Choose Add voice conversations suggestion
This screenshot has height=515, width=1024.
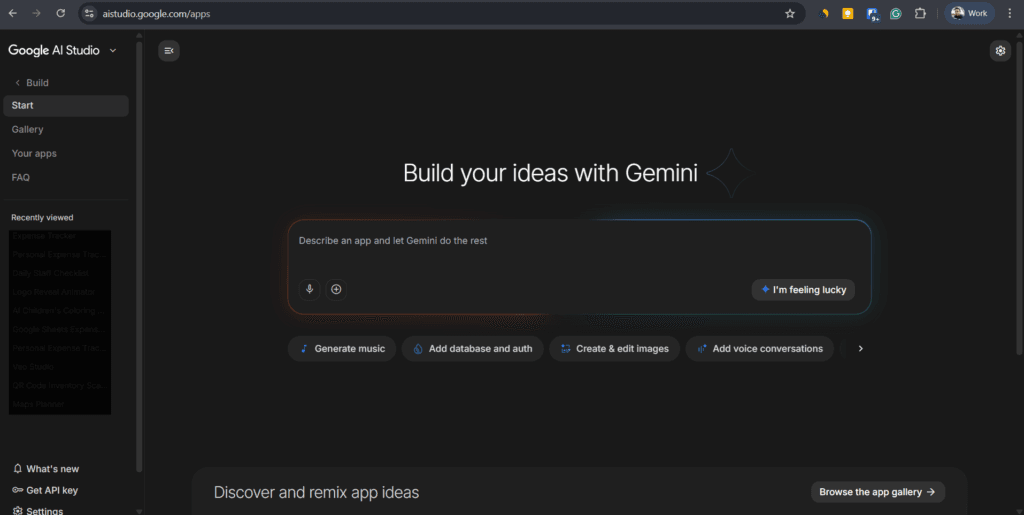pyautogui.click(x=760, y=349)
